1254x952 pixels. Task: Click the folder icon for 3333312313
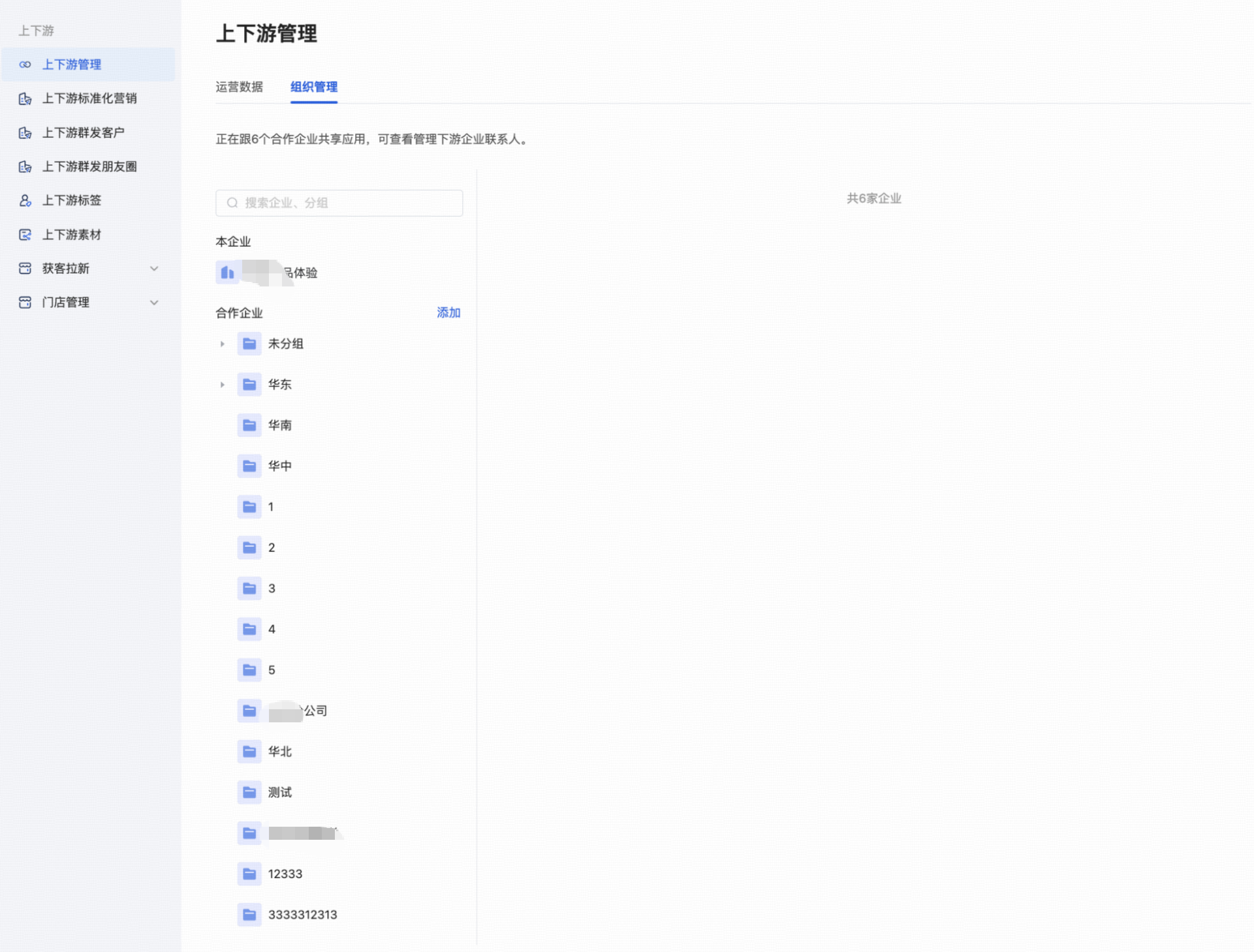[x=249, y=914]
